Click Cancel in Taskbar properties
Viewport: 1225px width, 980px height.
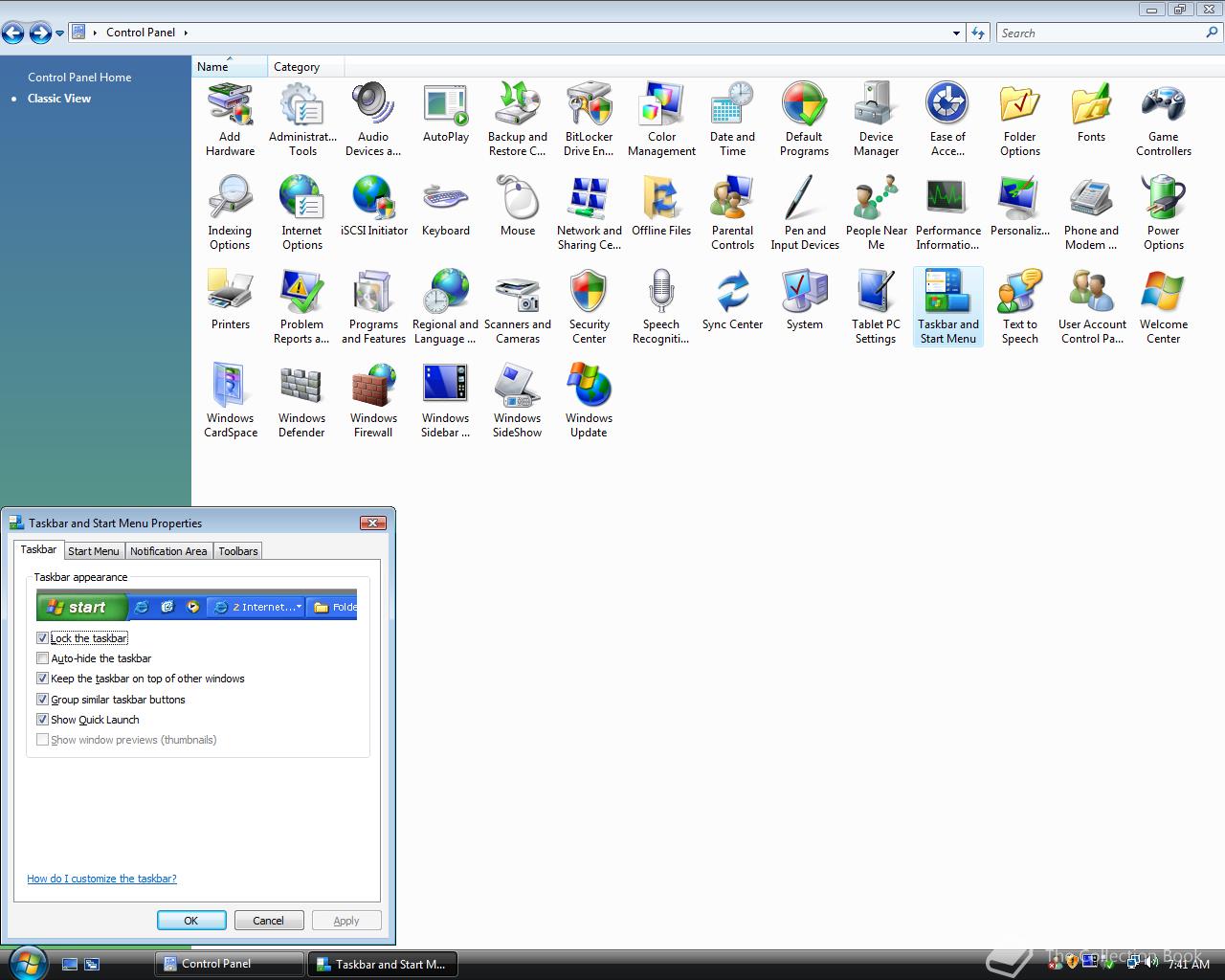[269, 921]
